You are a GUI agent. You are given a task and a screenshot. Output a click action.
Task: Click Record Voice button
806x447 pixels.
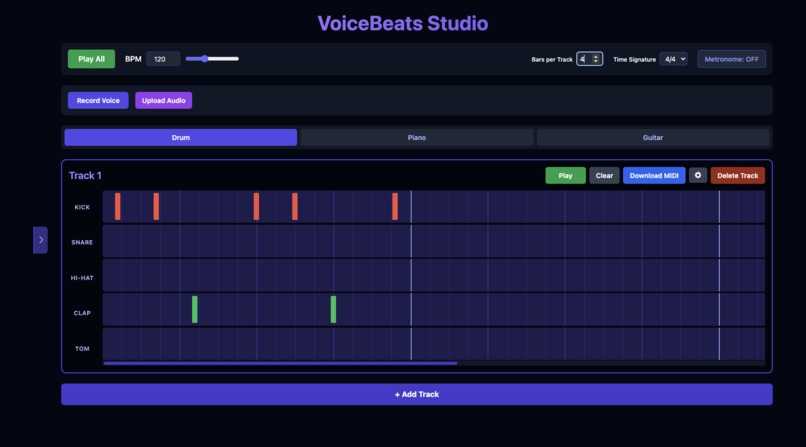point(98,100)
